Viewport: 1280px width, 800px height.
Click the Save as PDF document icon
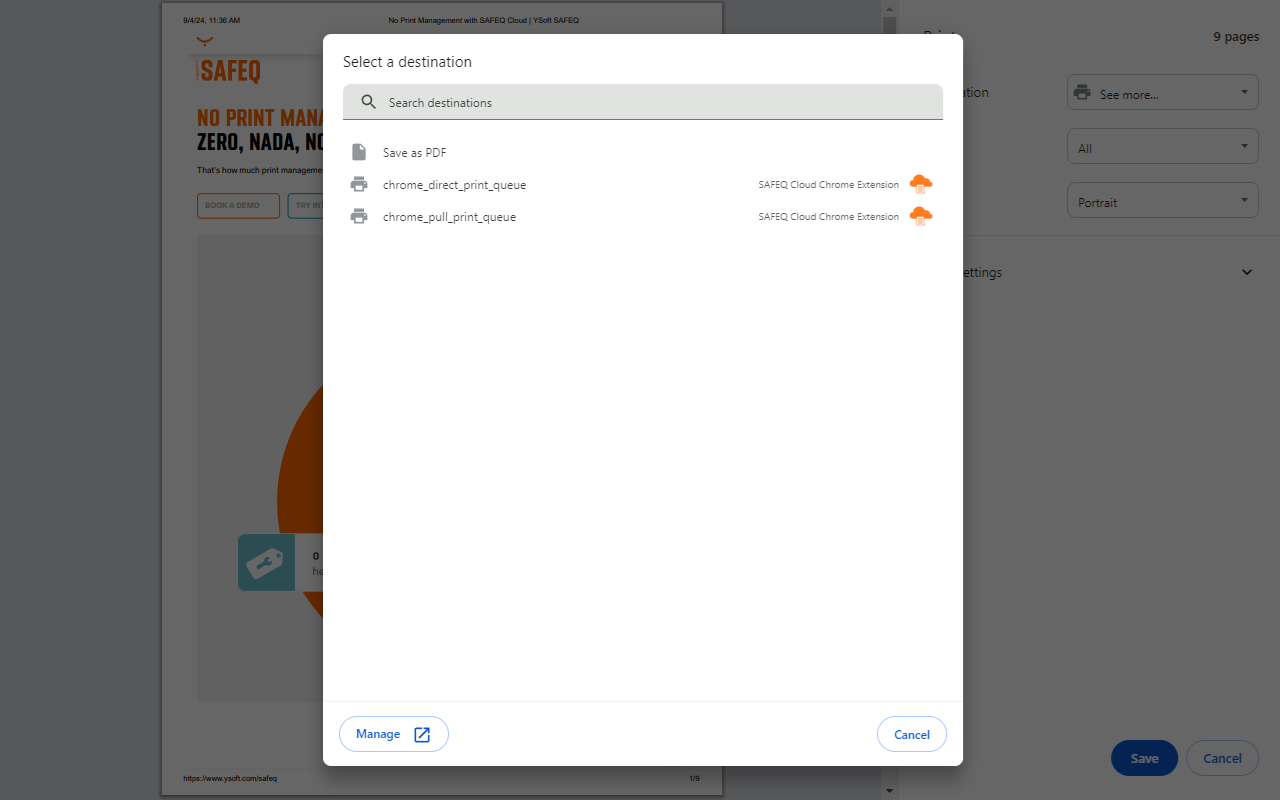[x=359, y=151]
